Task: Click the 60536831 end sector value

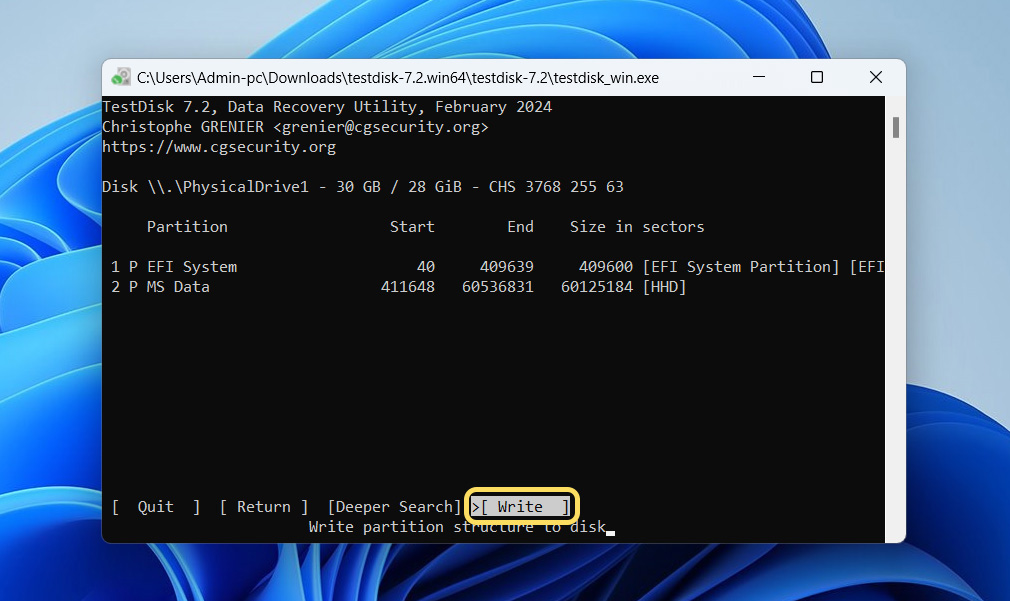Action: point(497,287)
